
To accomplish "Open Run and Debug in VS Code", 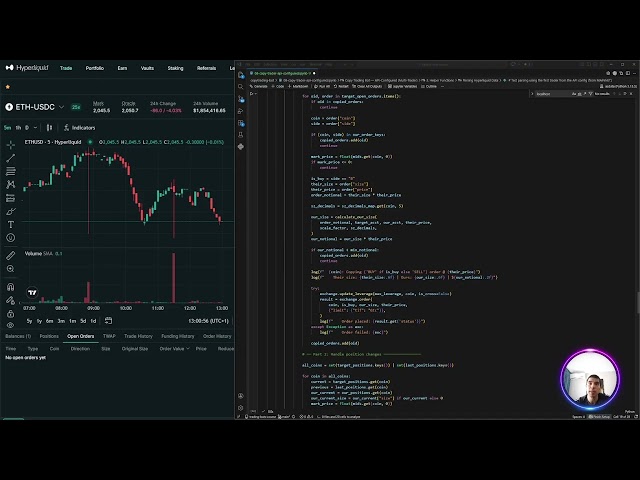I will [x=241, y=111].
